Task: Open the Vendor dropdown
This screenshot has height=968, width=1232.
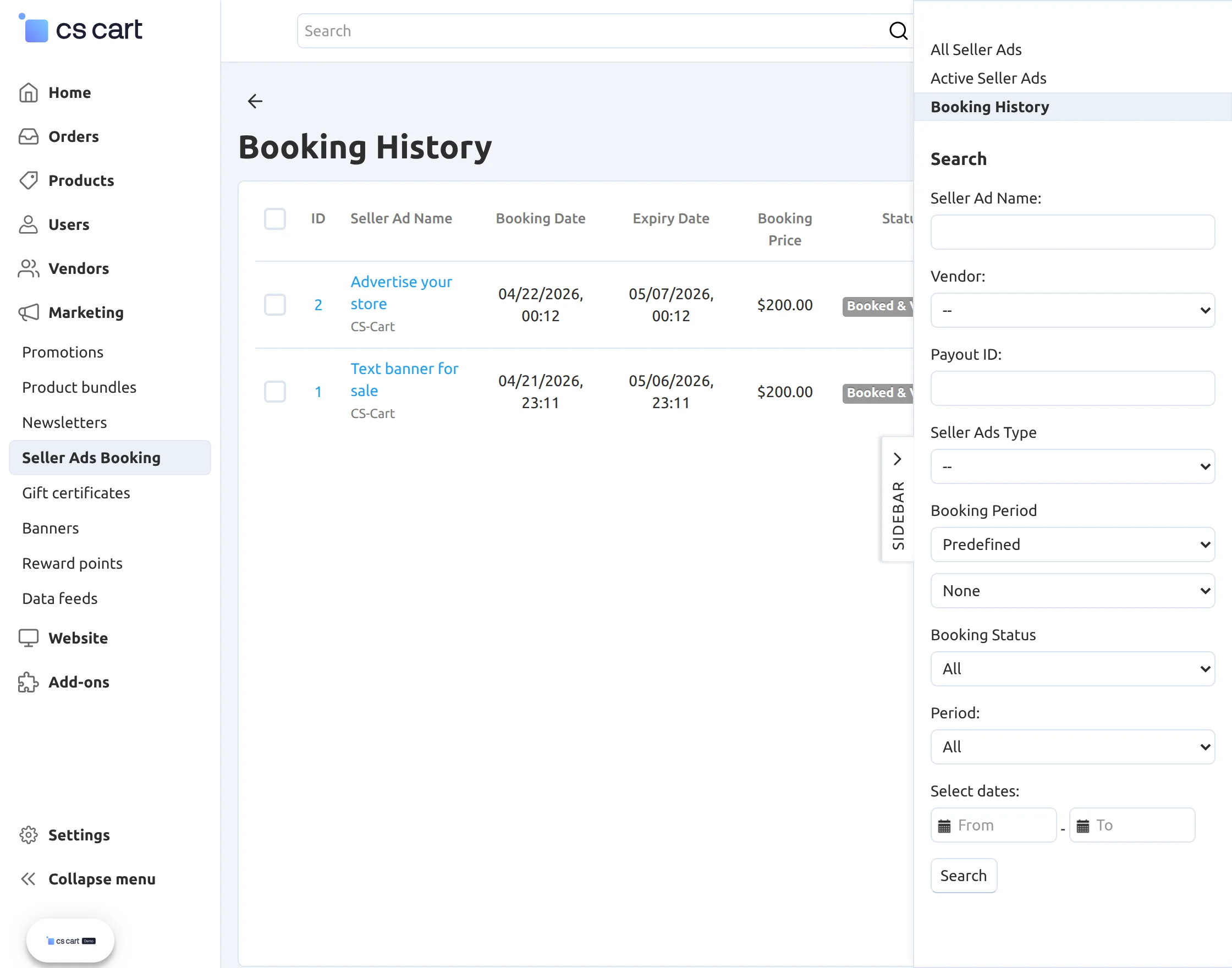Action: click(1072, 310)
